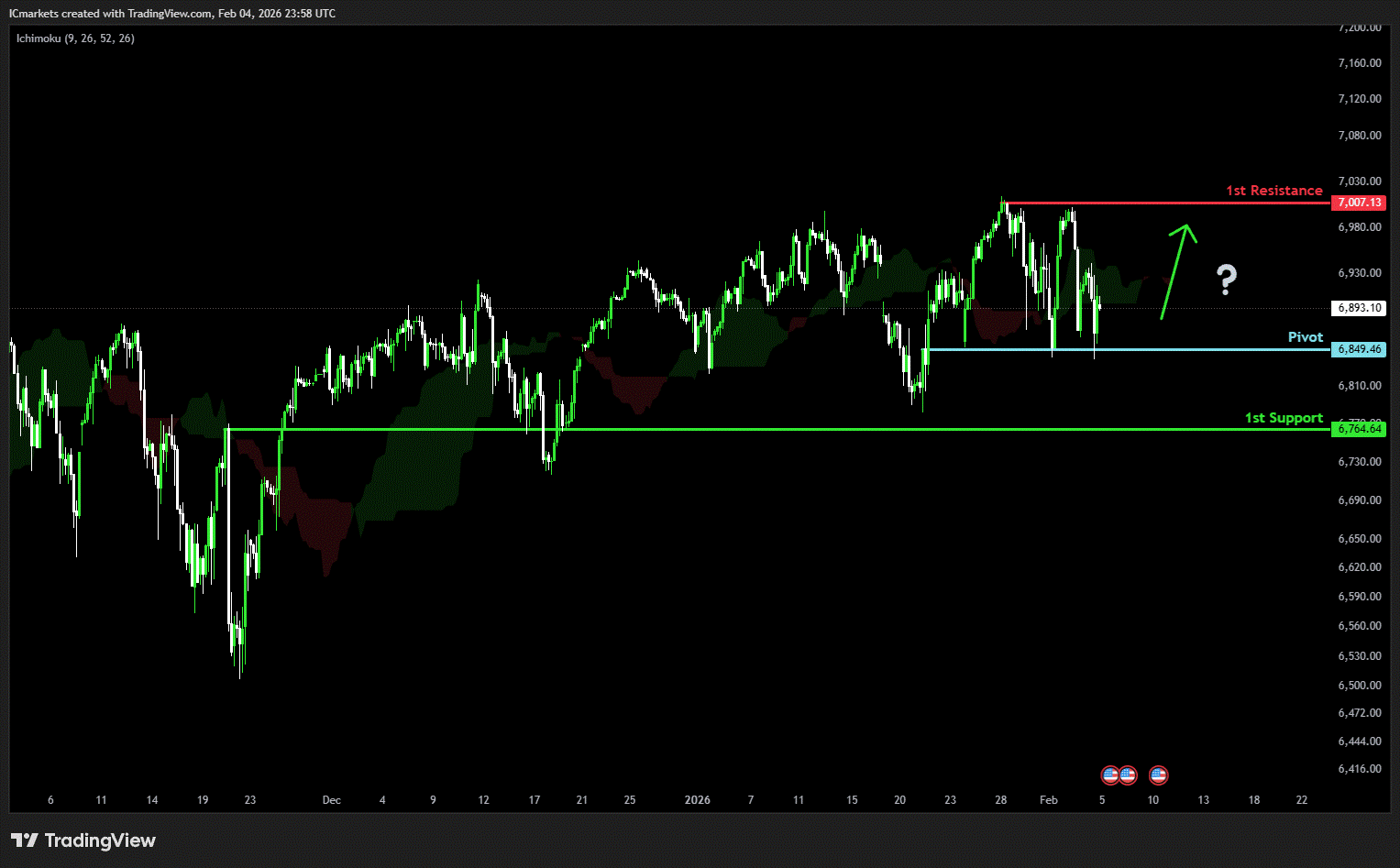This screenshot has height=868, width=1400.
Task: Click the 'Feb' marker on time axis
Action: pyautogui.click(x=1048, y=800)
